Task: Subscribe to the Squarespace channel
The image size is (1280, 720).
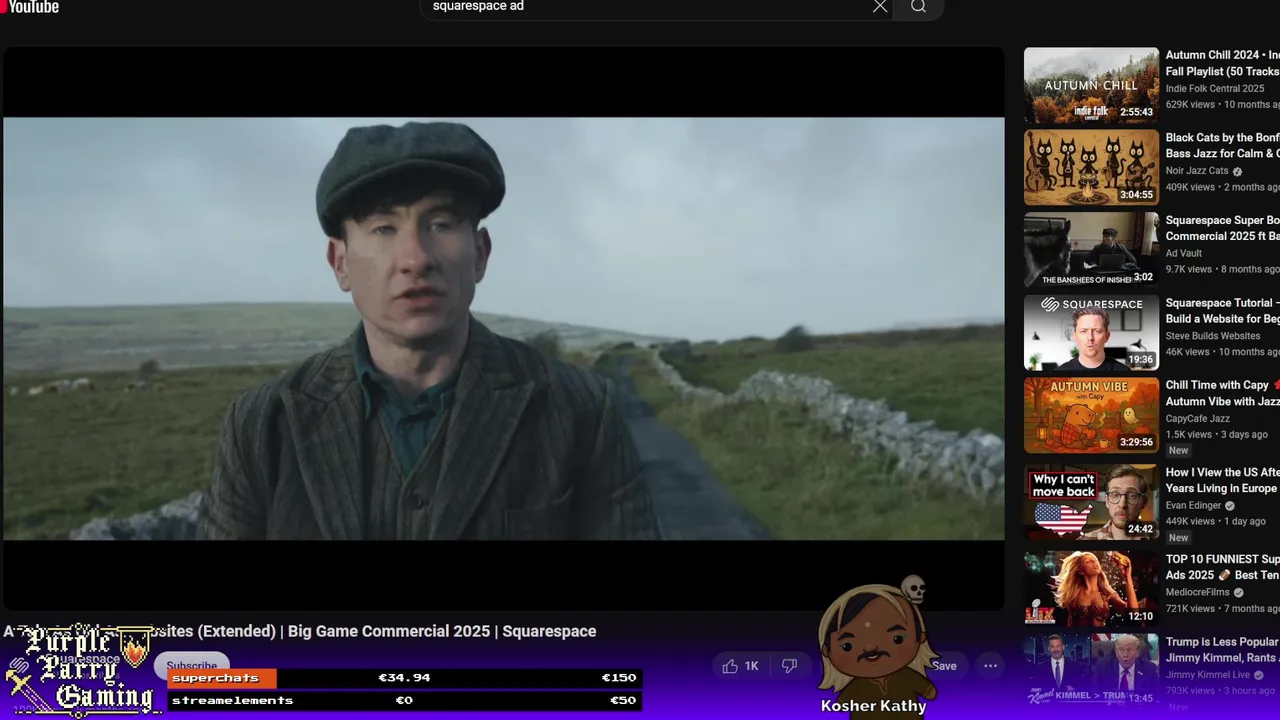Action: pyautogui.click(x=192, y=666)
